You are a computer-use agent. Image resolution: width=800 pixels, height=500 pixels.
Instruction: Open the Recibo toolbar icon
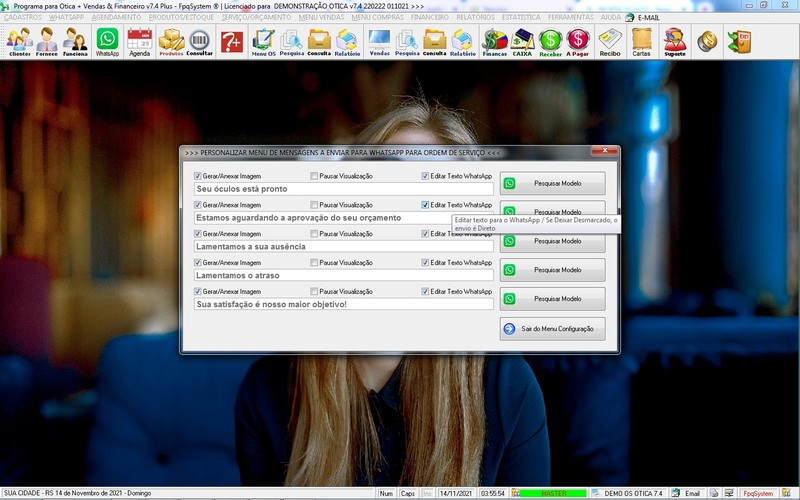[610, 41]
